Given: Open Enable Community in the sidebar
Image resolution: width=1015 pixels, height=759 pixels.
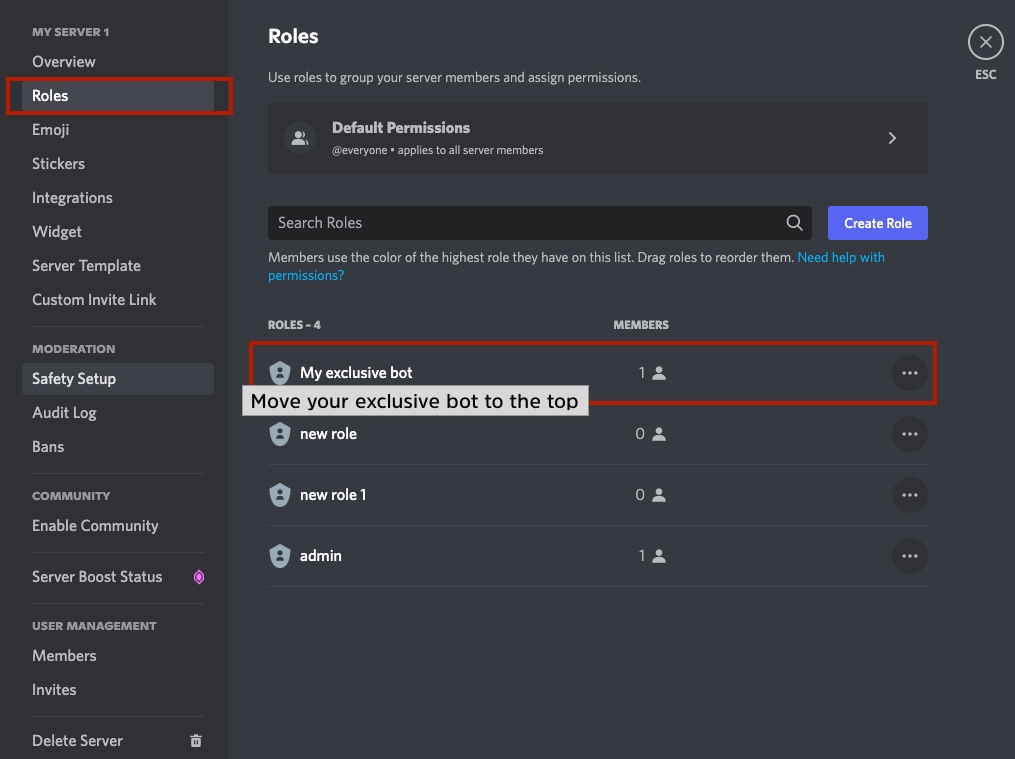Looking at the screenshot, I should click(x=95, y=526).
